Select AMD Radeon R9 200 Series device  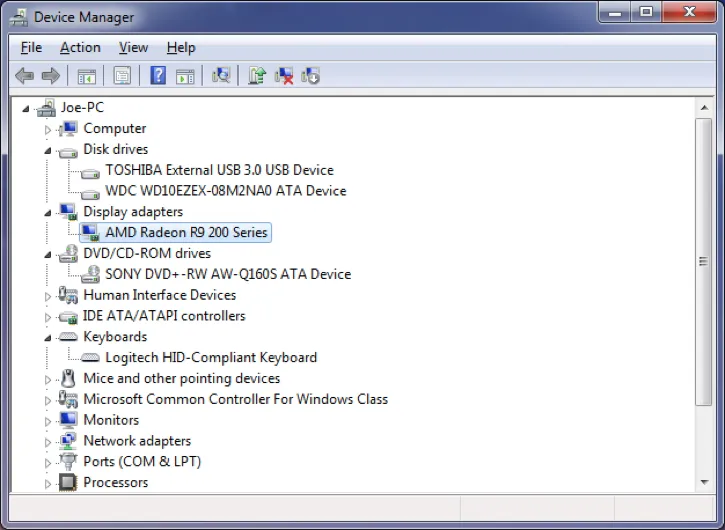(186, 232)
